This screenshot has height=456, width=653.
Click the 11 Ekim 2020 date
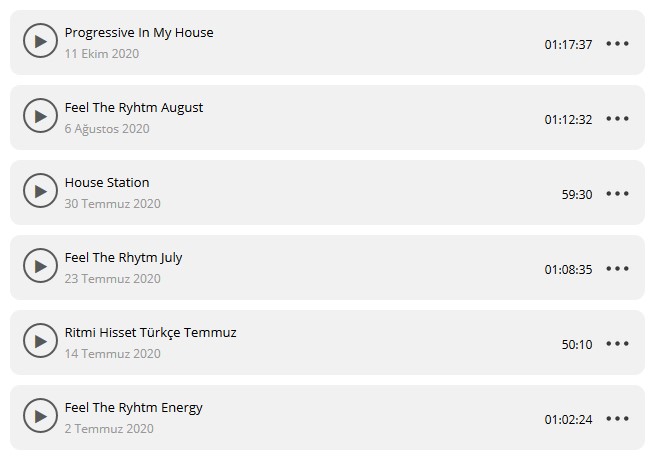coord(102,54)
